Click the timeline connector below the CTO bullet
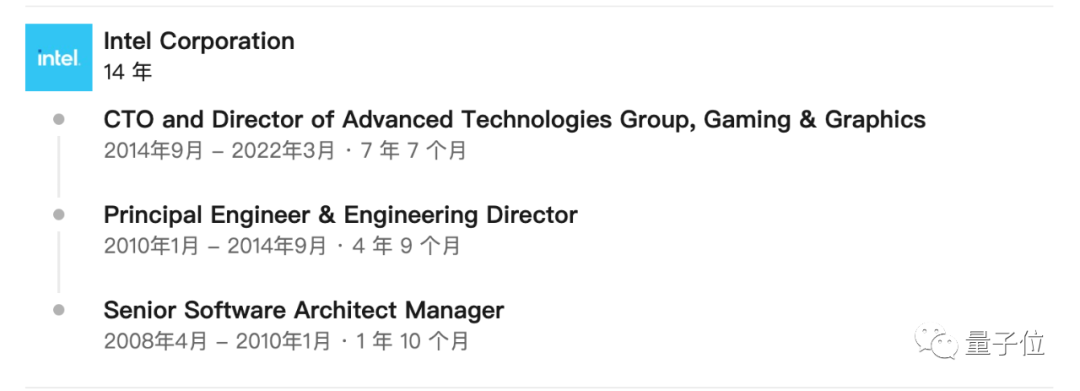The image size is (1080, 391). tap(59, 166)
